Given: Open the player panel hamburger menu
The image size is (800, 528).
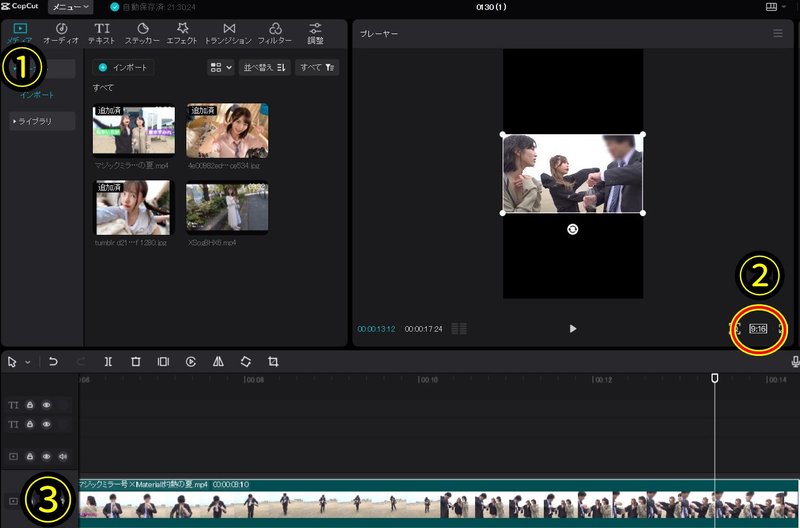Looking at the screenshot, I should [x=778, y=33].
